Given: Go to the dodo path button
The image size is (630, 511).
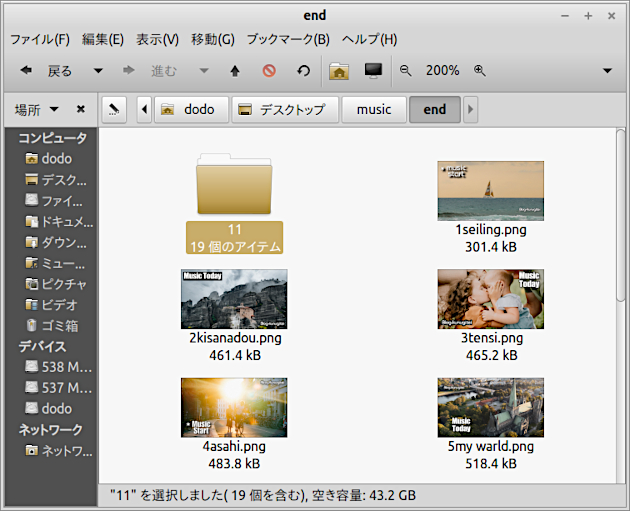Looking at the screenshot, I should click(191, 109).
